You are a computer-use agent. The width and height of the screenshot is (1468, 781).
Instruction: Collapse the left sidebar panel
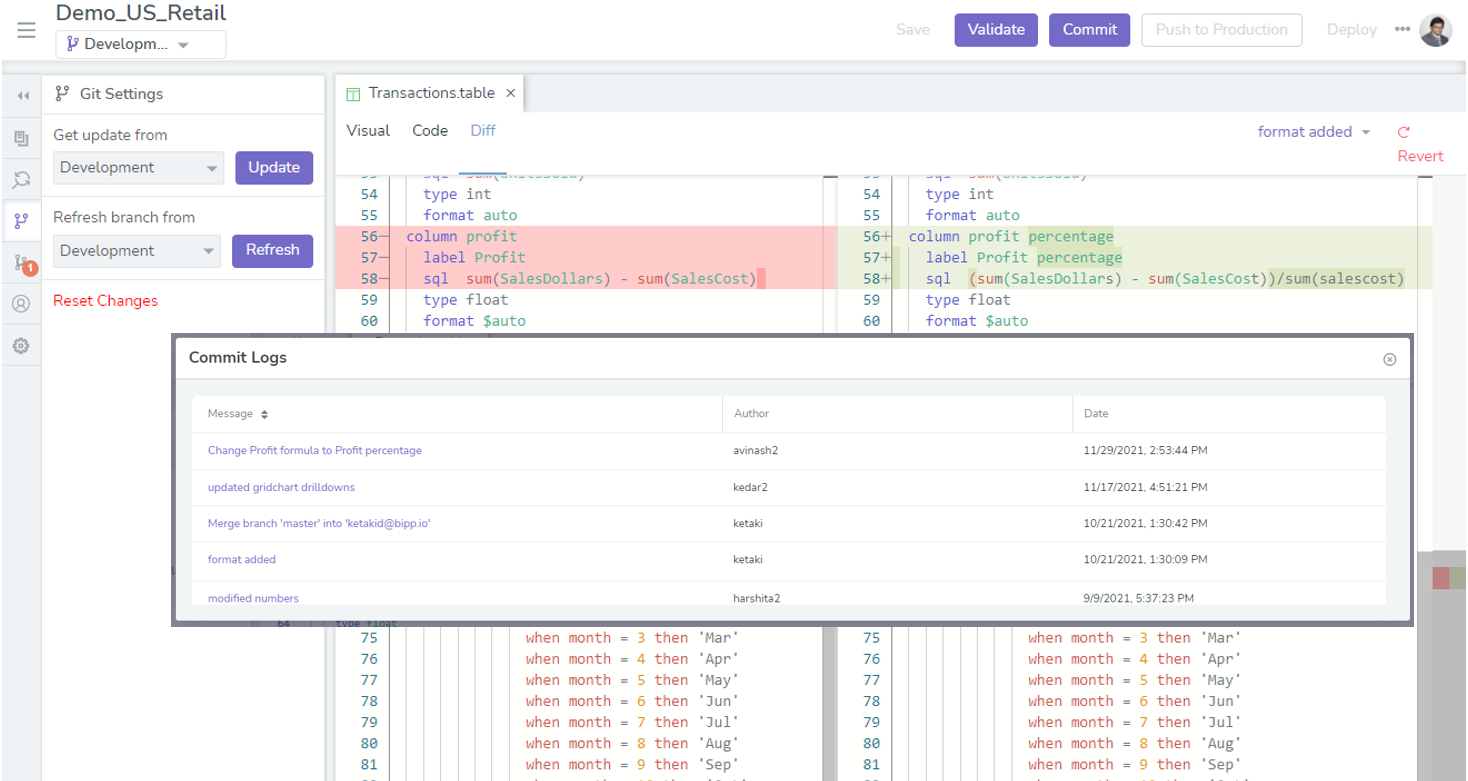[21, 94]
